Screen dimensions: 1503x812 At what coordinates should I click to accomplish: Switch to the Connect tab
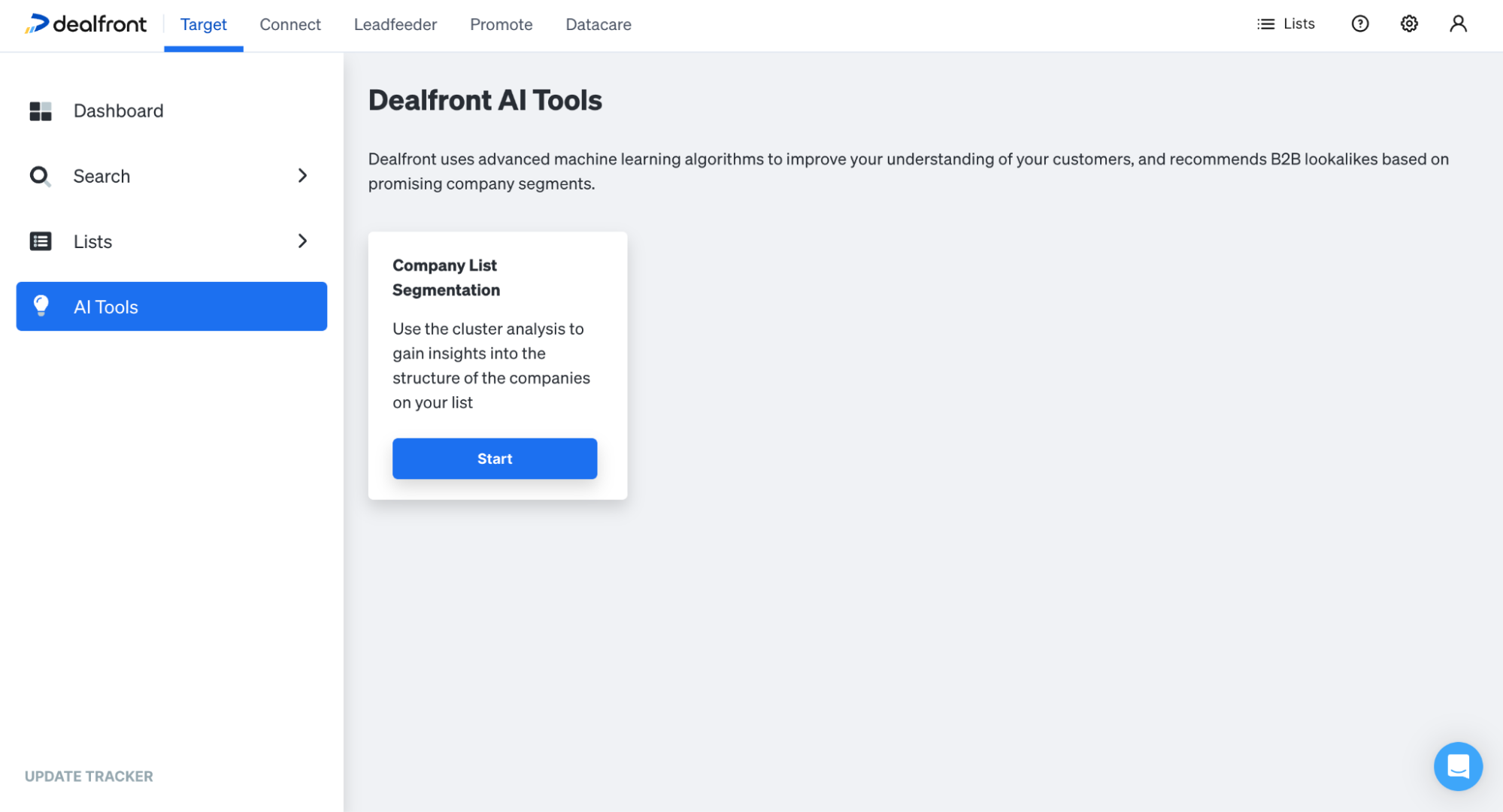point(290,24)
